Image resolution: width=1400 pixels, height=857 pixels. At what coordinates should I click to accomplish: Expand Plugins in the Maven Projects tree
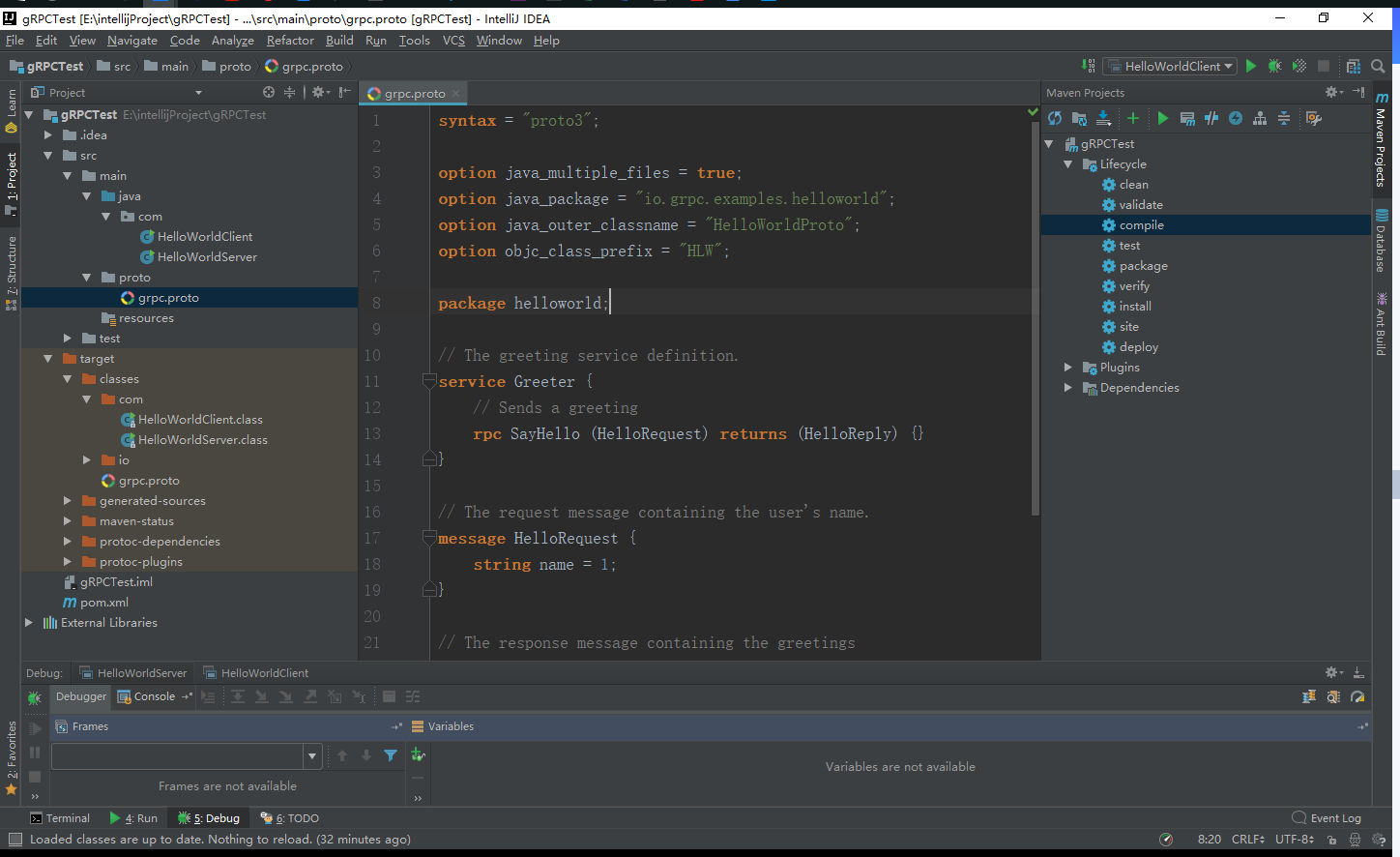click(1067, 367)
